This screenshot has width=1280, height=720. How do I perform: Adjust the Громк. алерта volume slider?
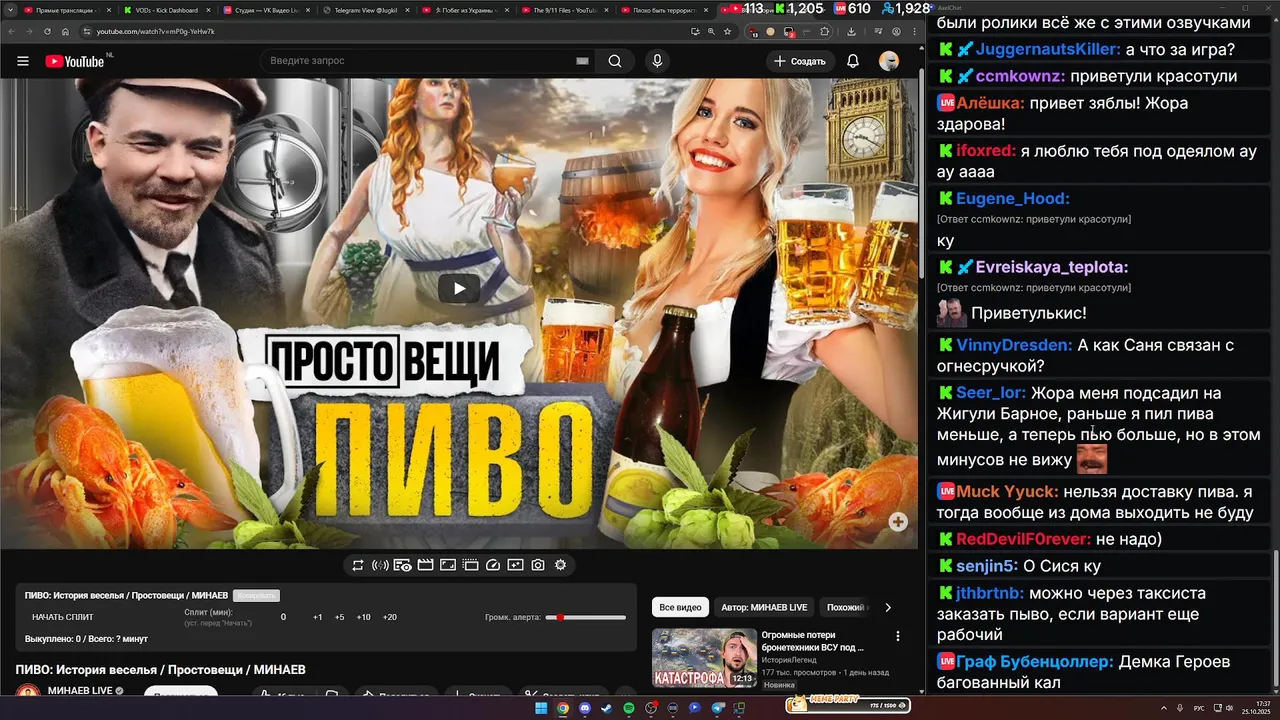point(585,617)
